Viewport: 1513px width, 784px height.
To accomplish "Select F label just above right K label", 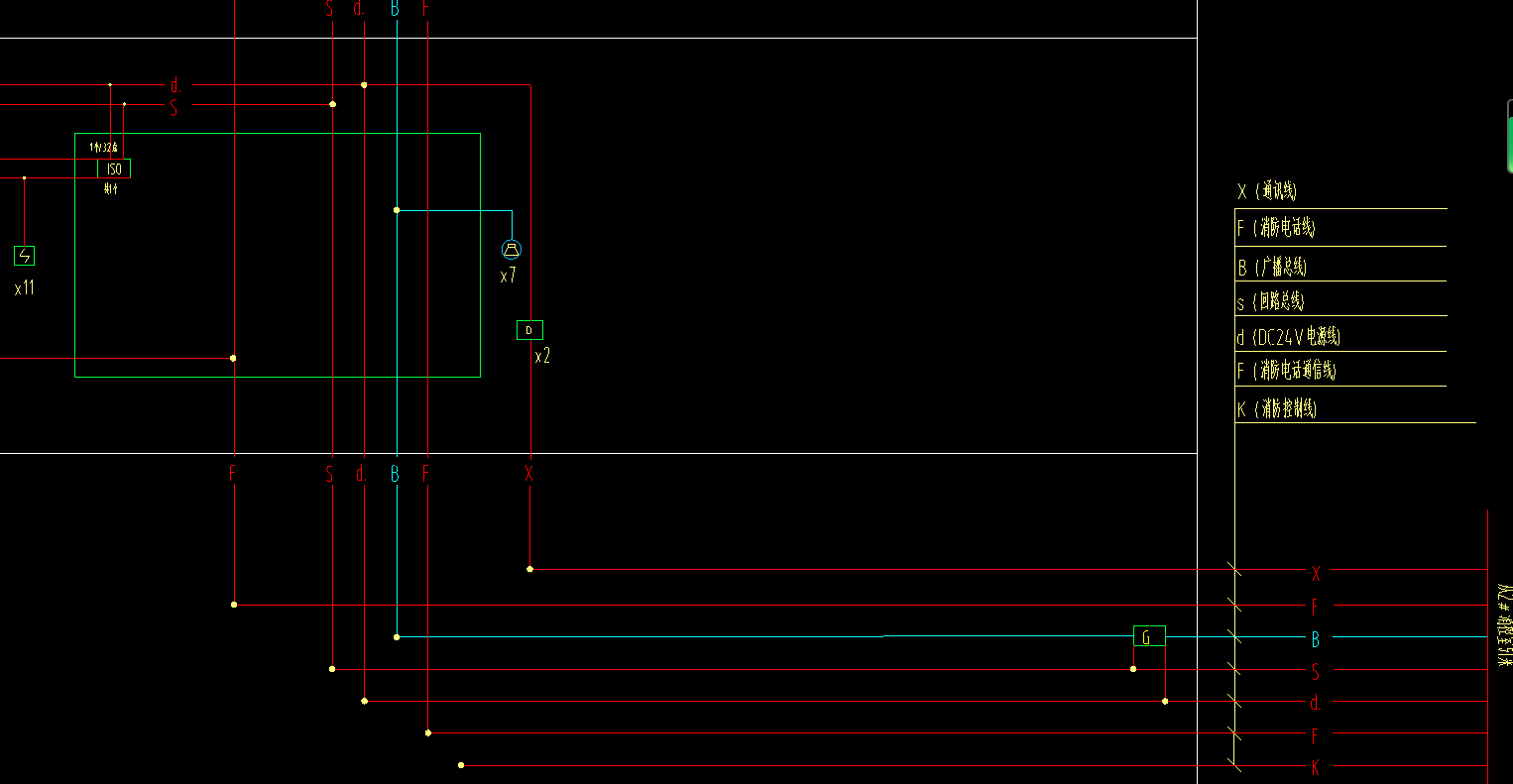I will click(x=1315, y=736).
